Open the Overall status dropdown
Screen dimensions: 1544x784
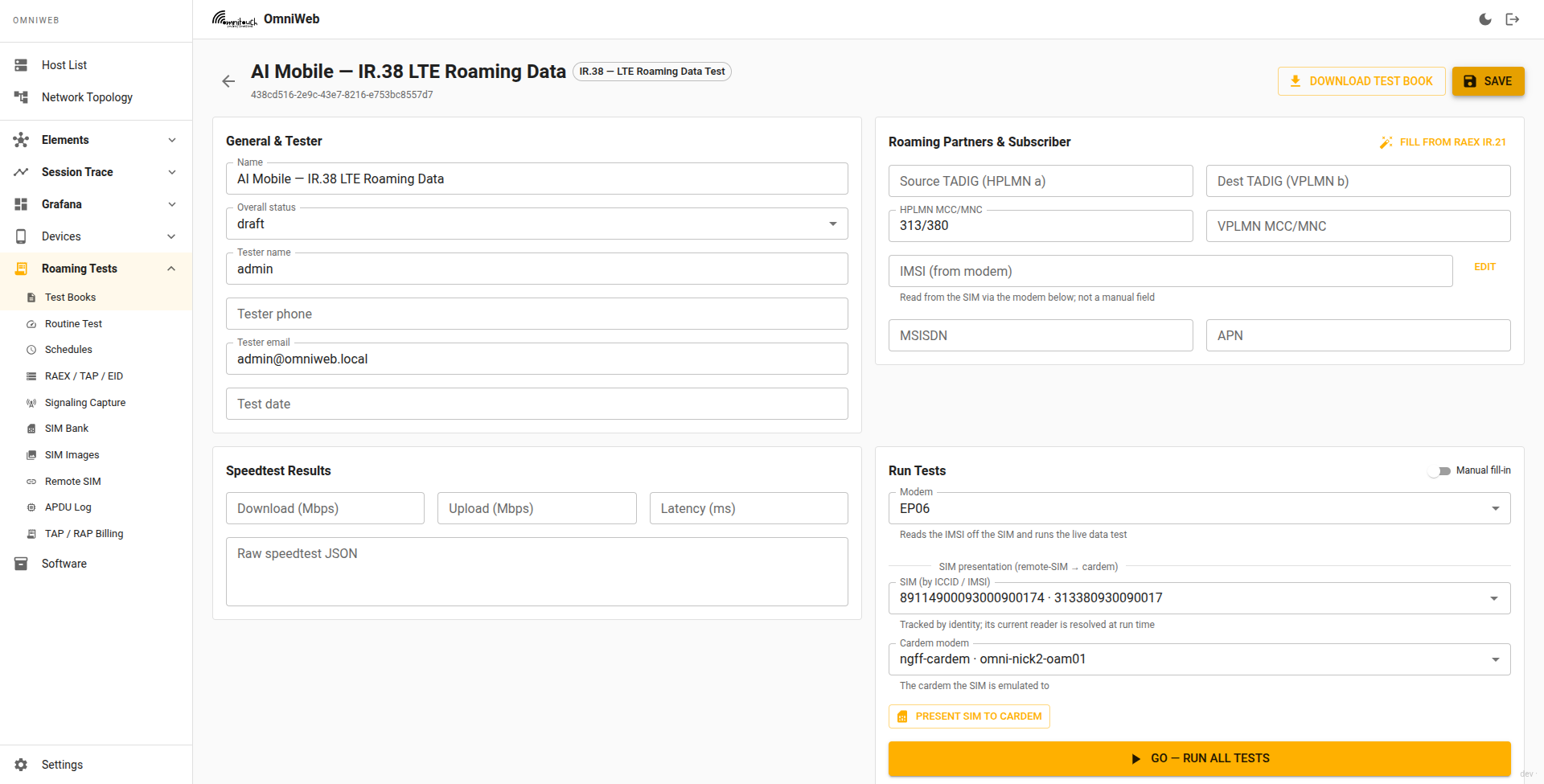(x=537, y=224)
